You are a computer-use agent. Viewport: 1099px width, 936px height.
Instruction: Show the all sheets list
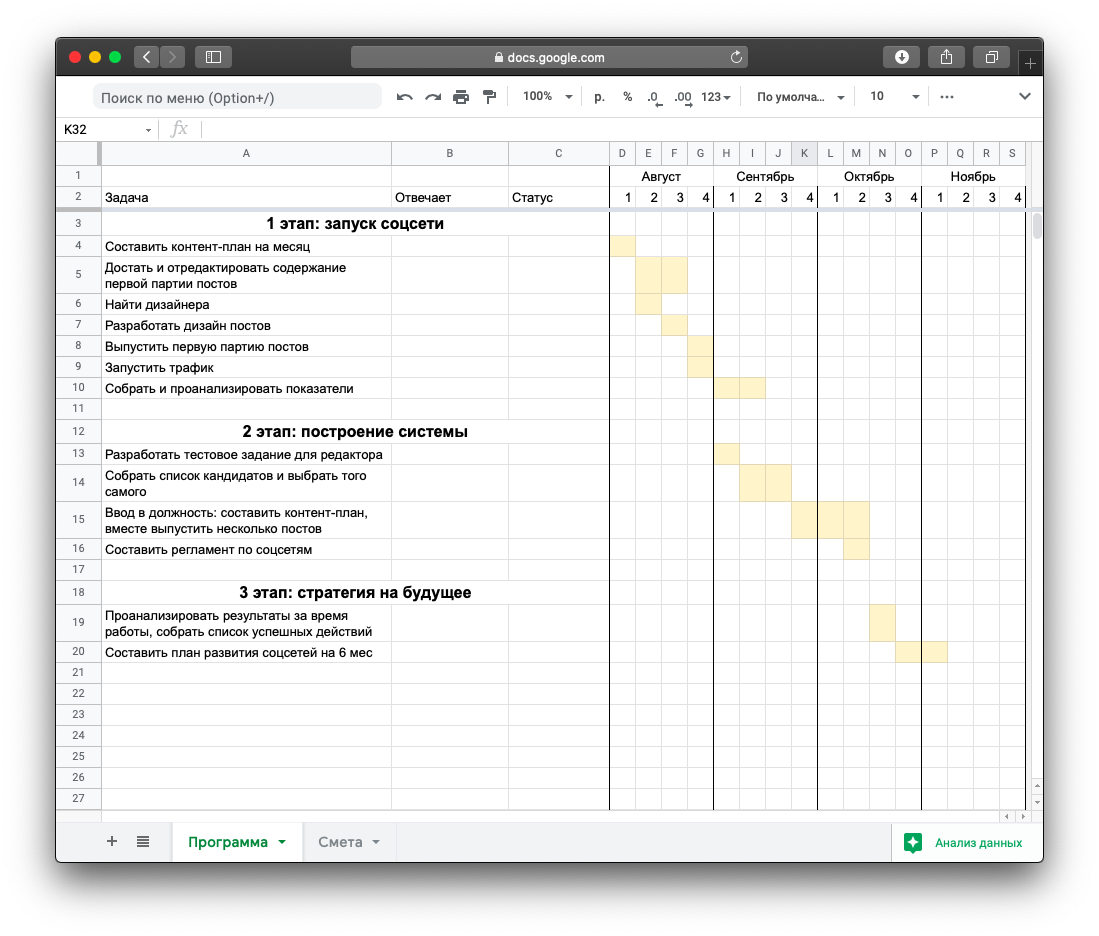click(x=143, y=842)
